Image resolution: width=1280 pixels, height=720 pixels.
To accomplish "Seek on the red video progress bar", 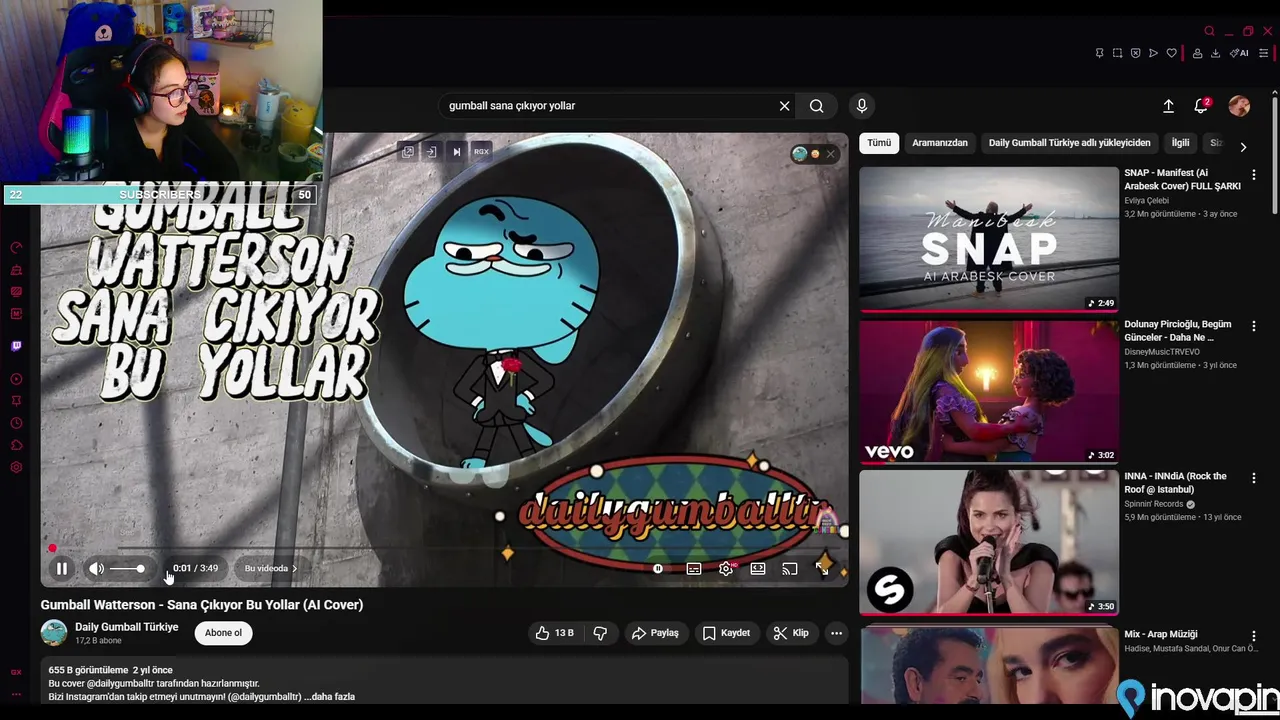I will [445, 548].
